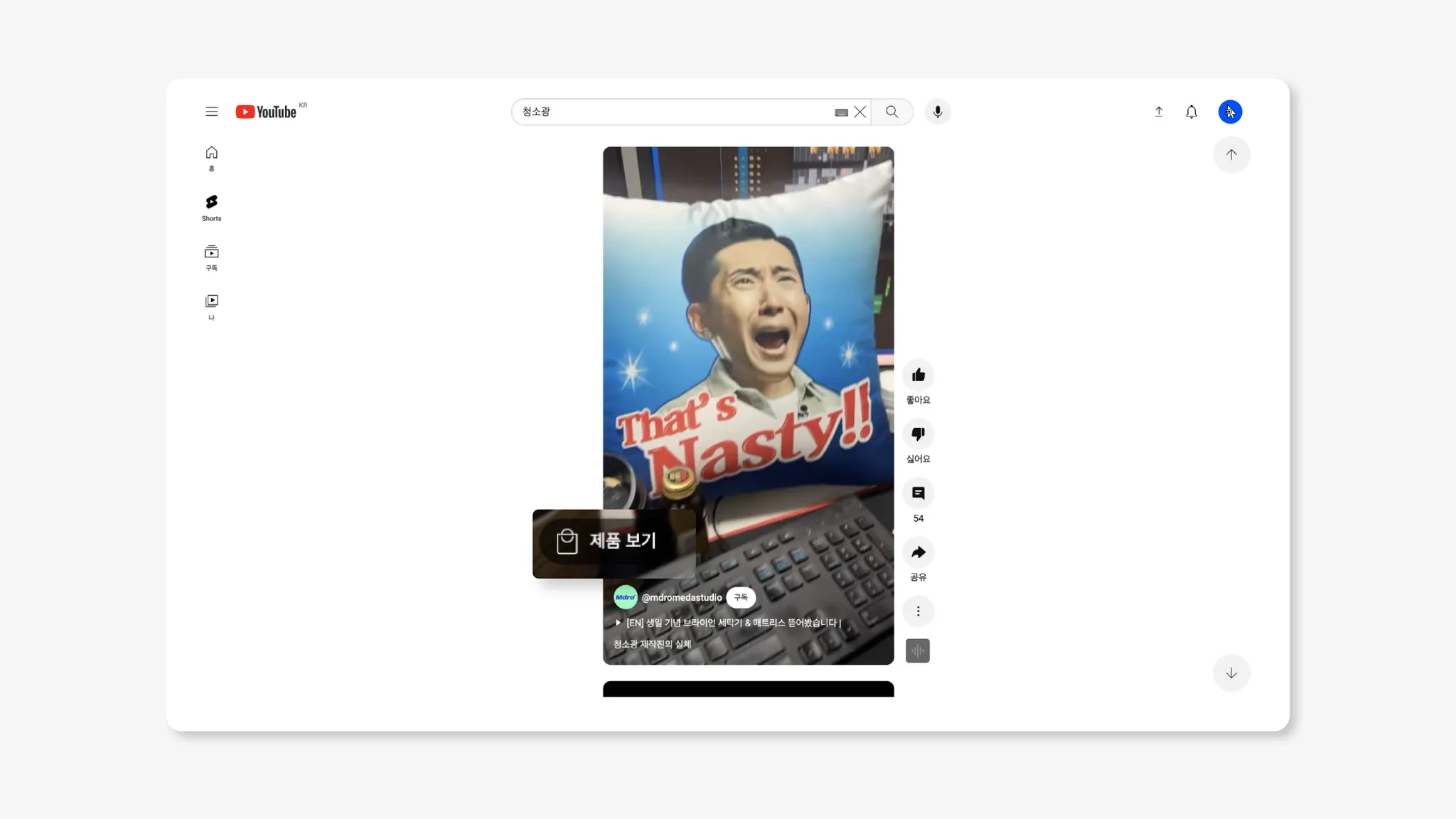Select Shorts in the sidebar
1456x819 pixels.
point(211,208)
